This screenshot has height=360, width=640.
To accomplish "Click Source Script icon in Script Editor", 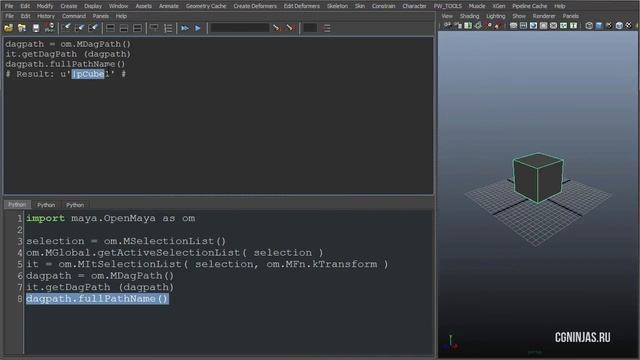I will [22, 28].
